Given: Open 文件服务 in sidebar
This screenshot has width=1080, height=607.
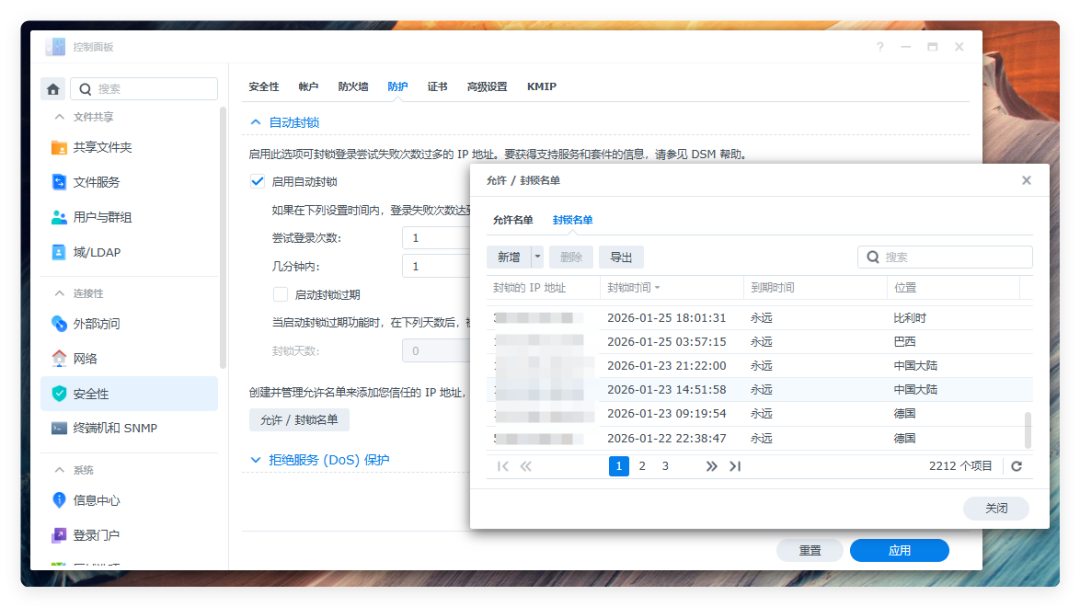Looking at the screenshot, I should 129,183.
